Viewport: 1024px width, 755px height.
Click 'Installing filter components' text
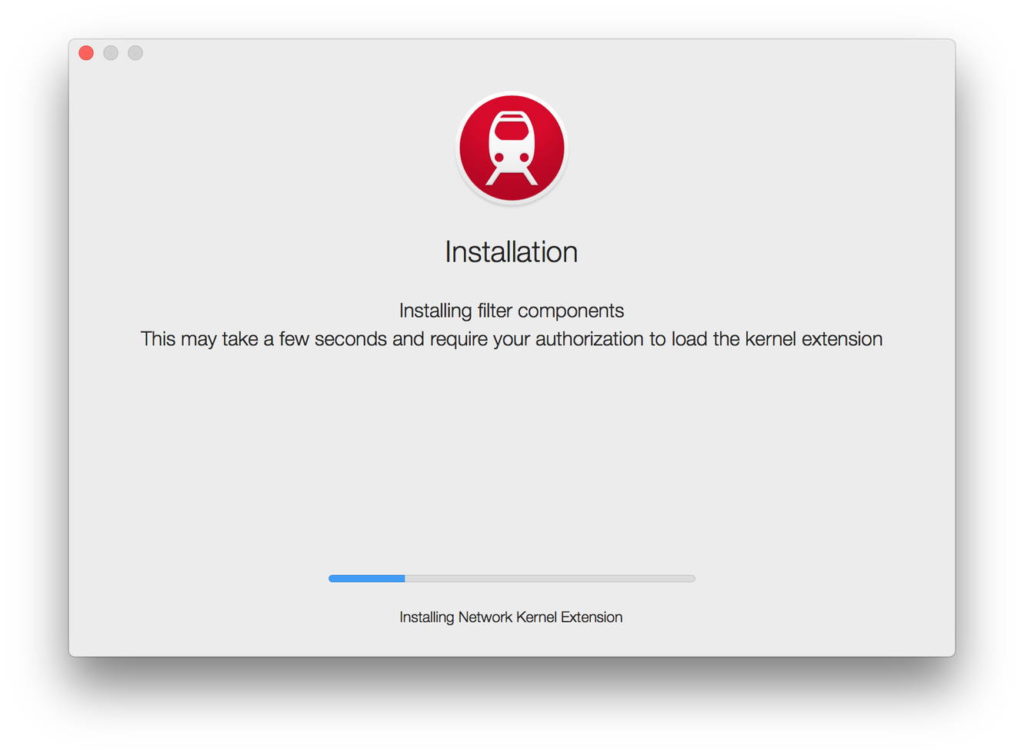tap(511, 310)
